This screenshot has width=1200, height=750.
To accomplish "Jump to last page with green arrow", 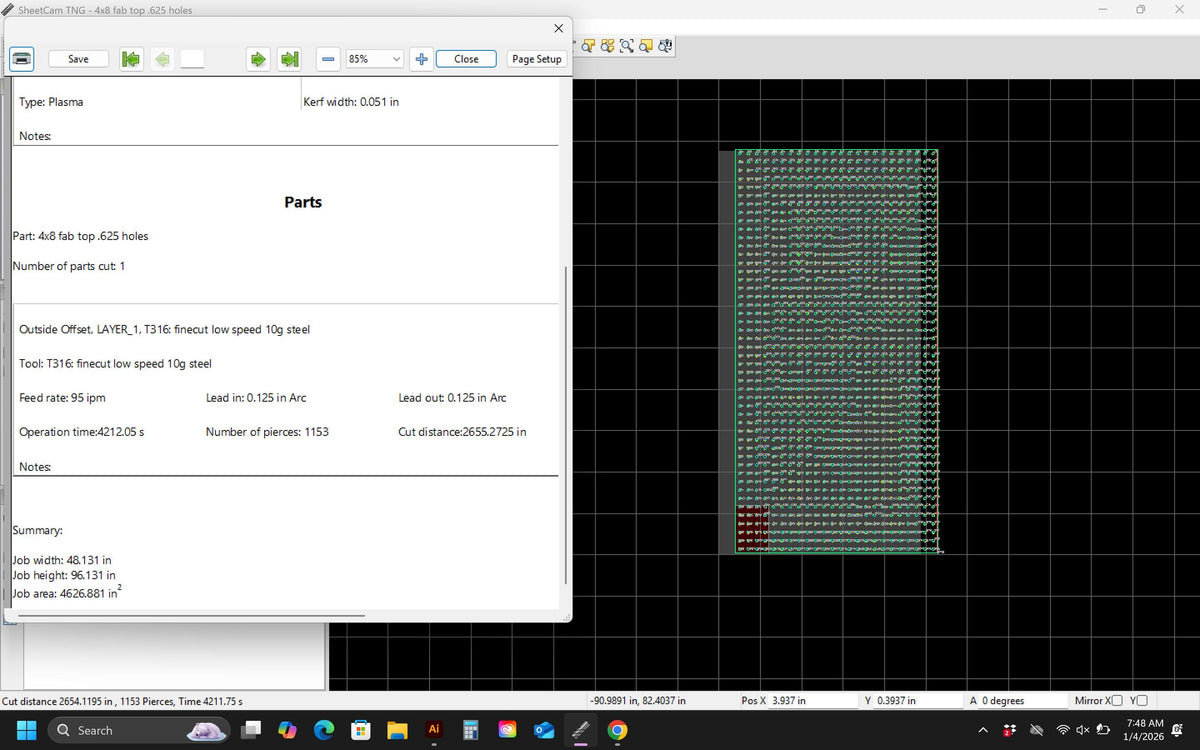I will (290, 59).
